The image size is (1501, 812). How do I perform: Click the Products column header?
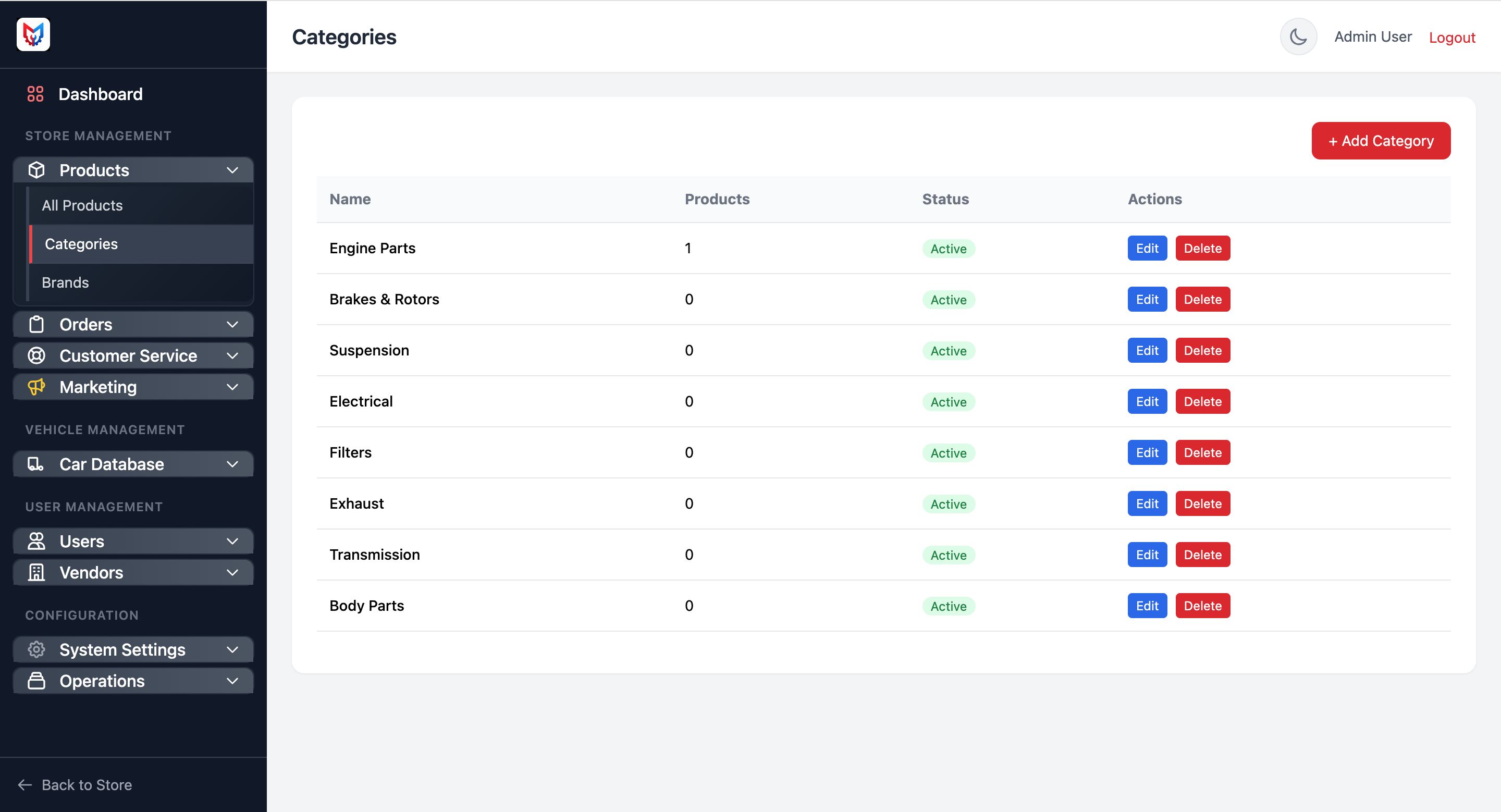(x=717, y=199)
